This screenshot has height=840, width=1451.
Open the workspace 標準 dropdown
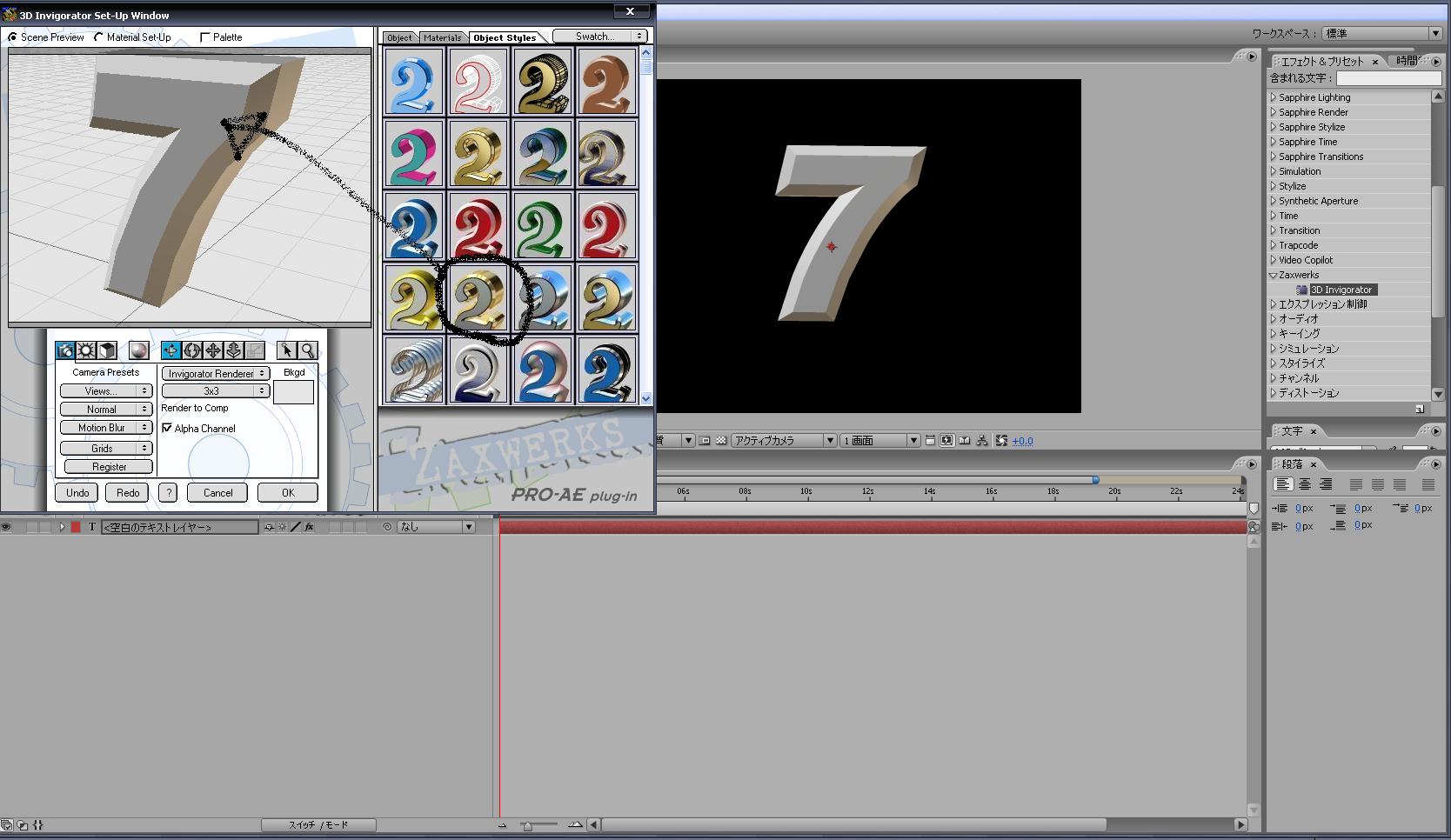pos(1381,33)
